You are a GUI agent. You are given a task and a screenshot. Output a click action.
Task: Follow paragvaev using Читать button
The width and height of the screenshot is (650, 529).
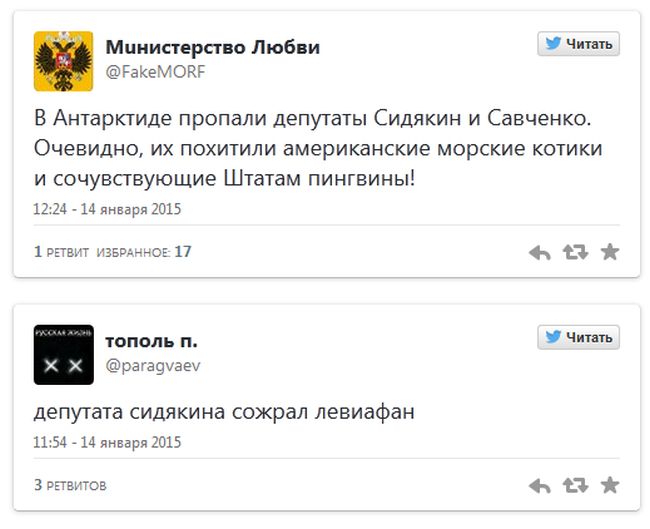[579, 337]
